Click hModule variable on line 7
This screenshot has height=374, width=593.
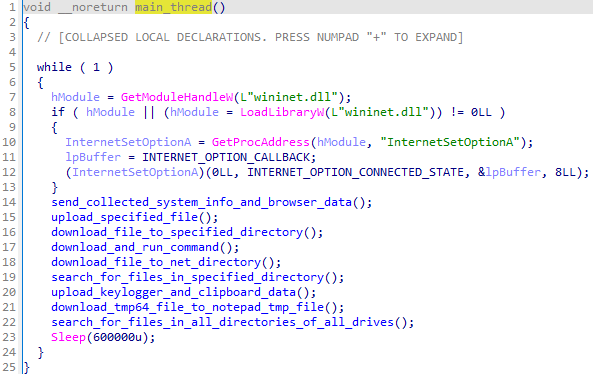(x=75, y=97)
